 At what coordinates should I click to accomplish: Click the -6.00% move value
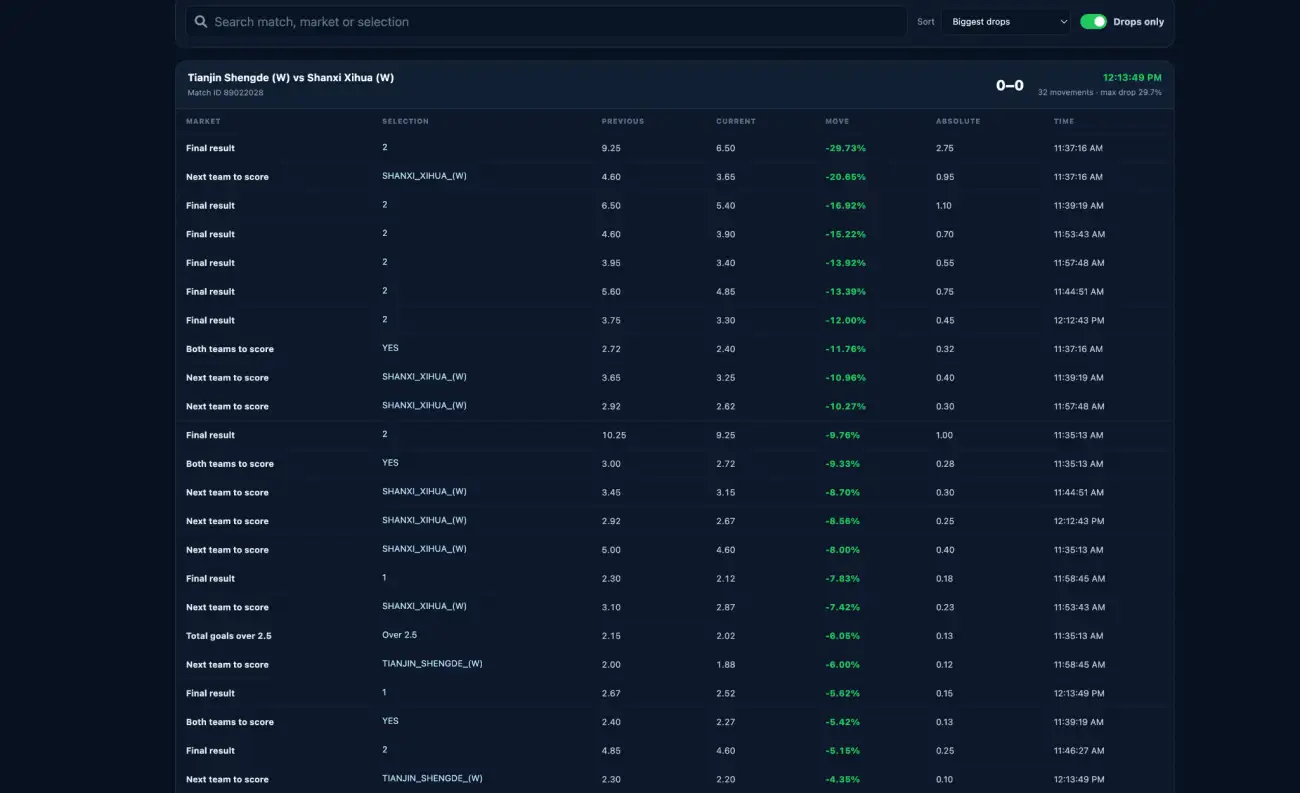click(843, 665)
